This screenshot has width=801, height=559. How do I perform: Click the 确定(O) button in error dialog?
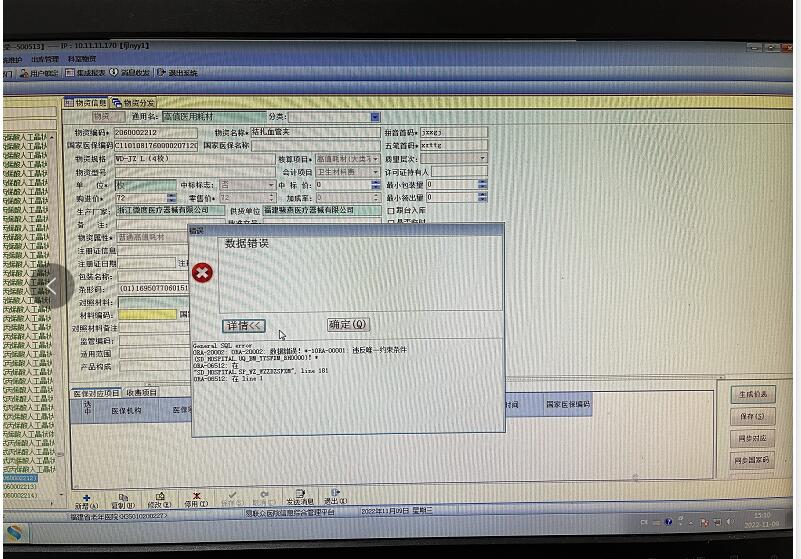(348, 324)
